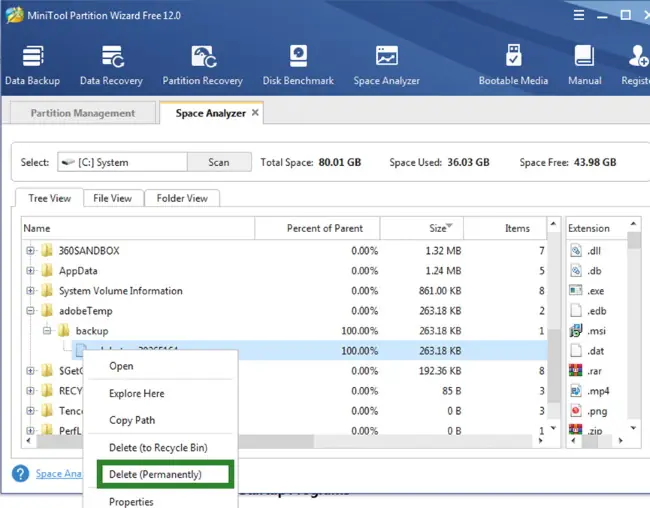Click the backup folder icon

63,330
